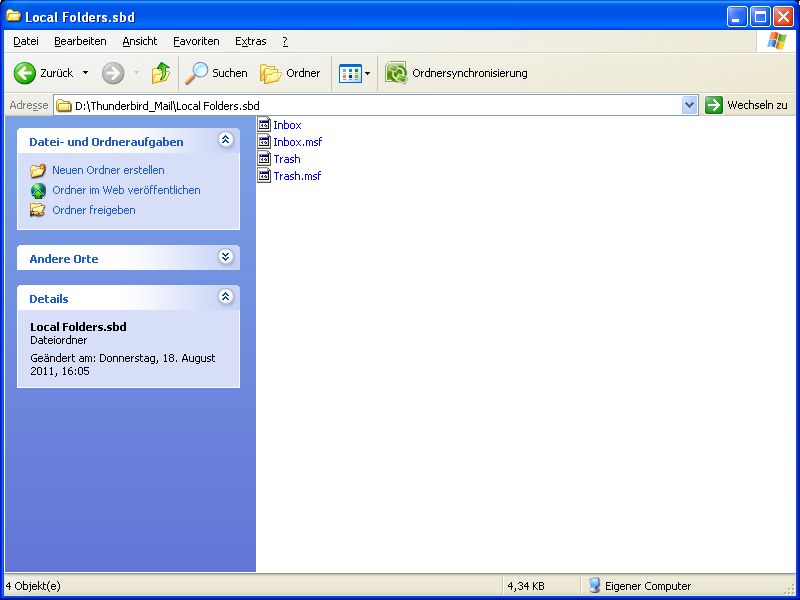Screen dimensions: 800x600
Task: Select the Inbox.msf file
Action: pyautogui.click(x=297, y=142)
